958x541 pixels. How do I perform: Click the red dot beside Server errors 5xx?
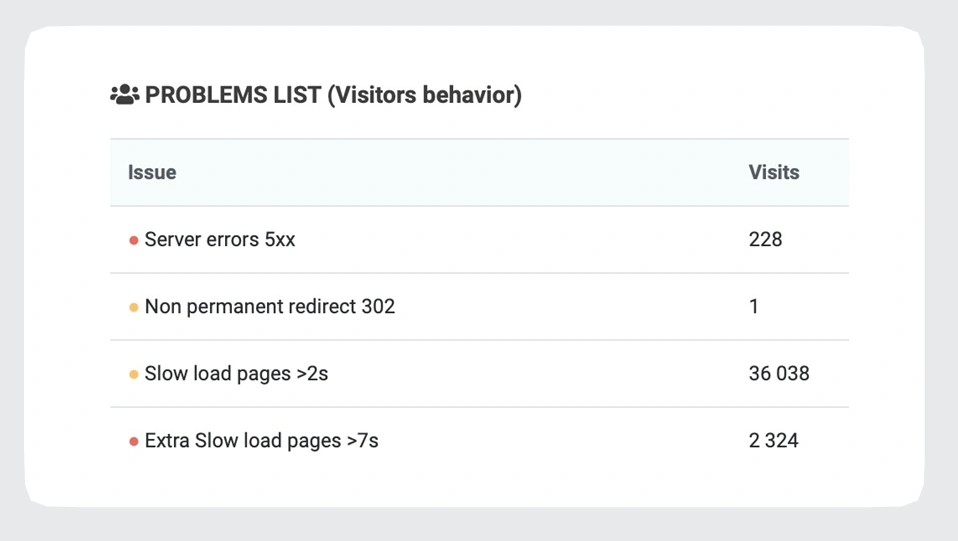tap(134, 240)
